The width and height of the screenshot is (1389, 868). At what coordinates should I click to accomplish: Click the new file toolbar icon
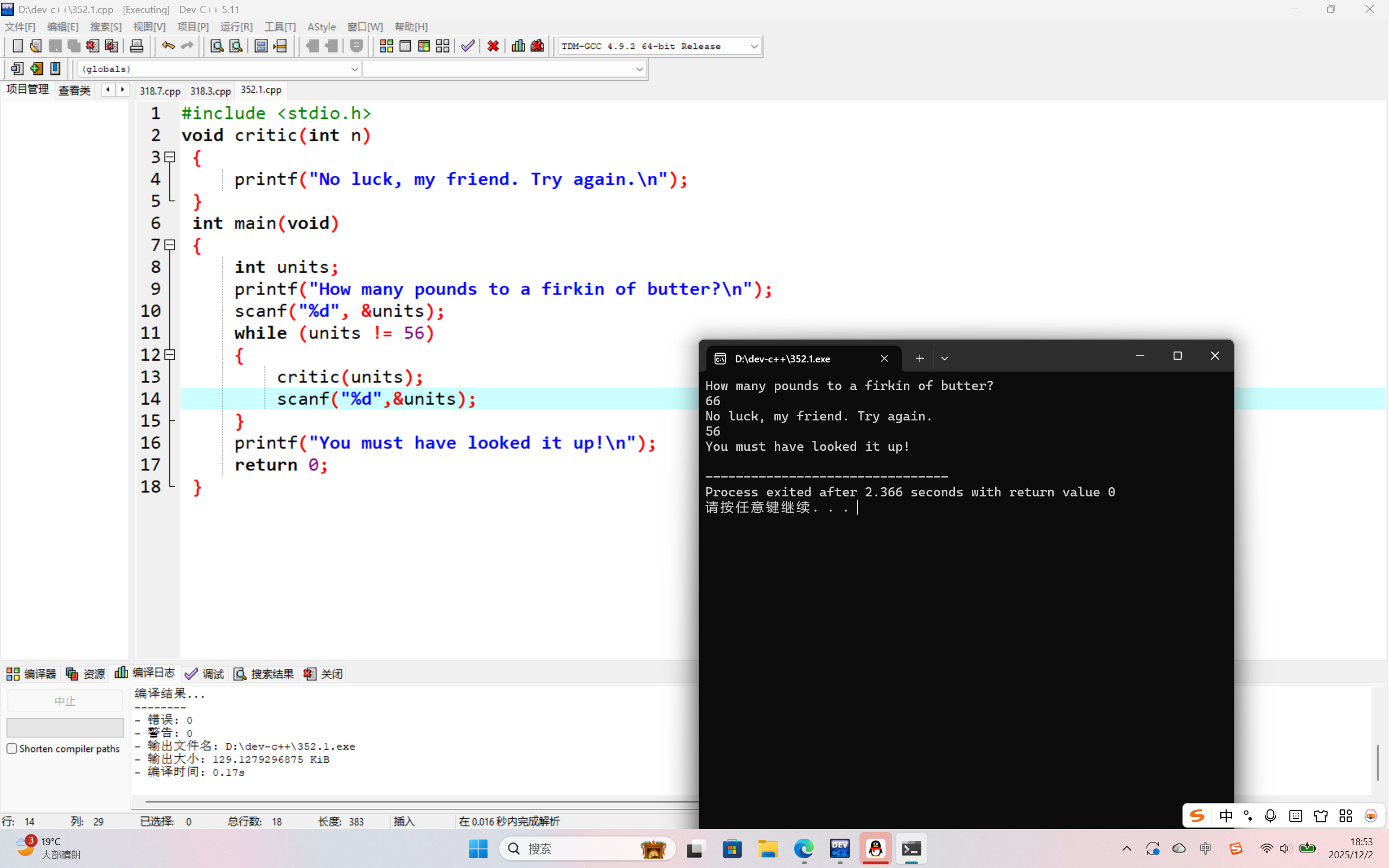tap(17, 46)
